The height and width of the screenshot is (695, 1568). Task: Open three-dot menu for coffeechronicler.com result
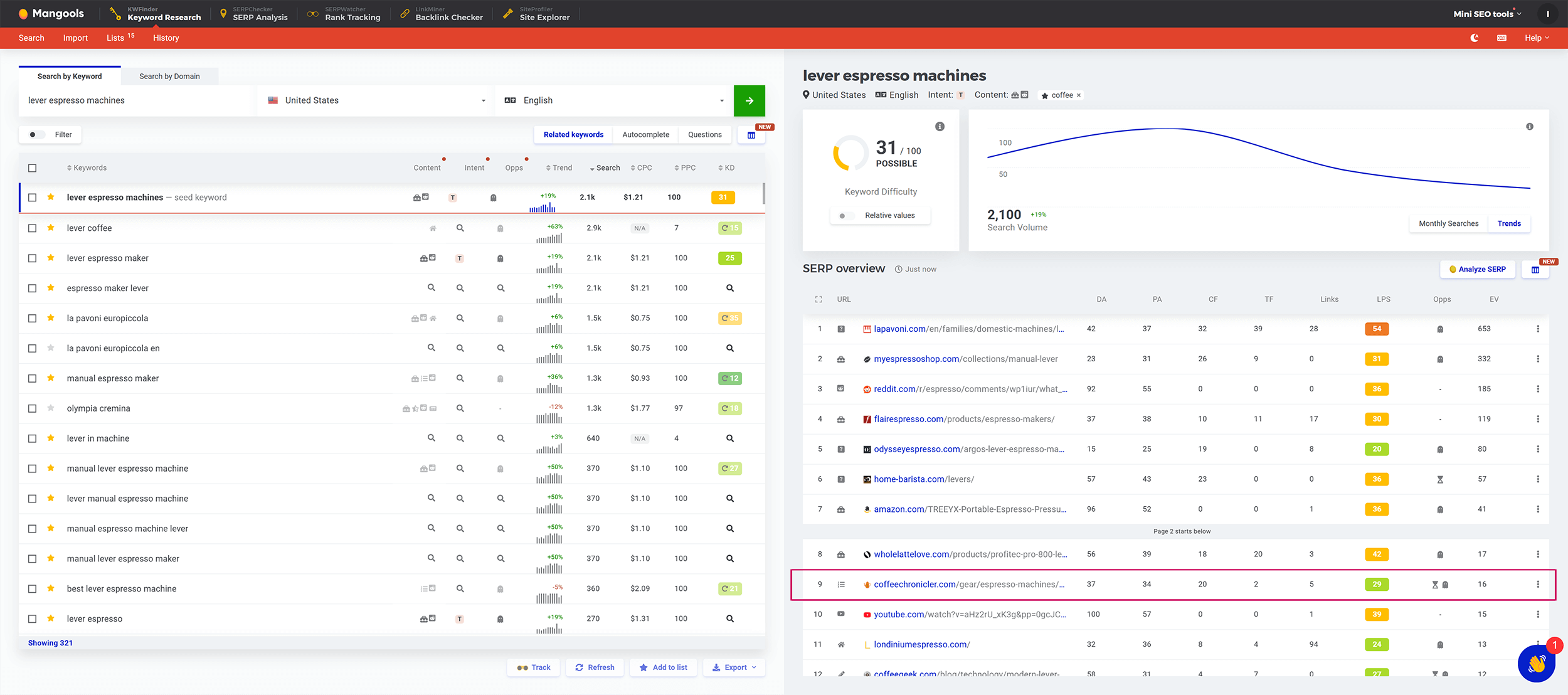point(1538,584)
